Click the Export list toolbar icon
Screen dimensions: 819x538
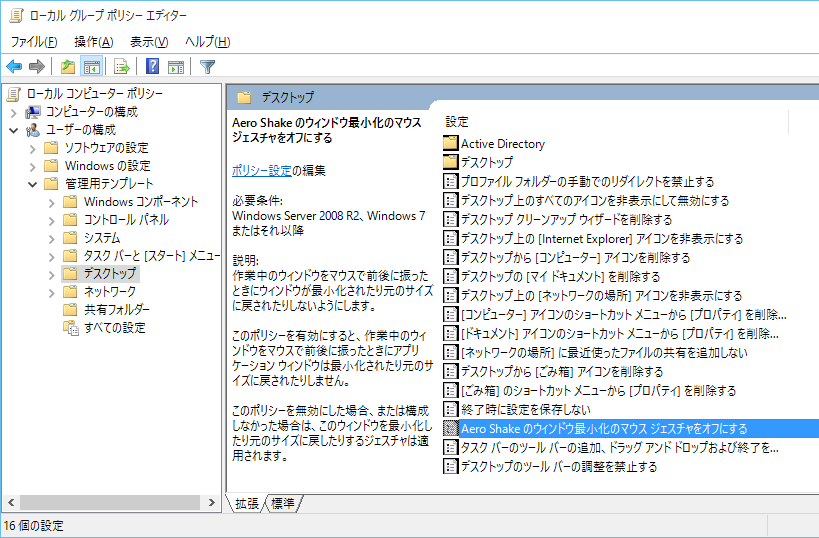(122, 67)
